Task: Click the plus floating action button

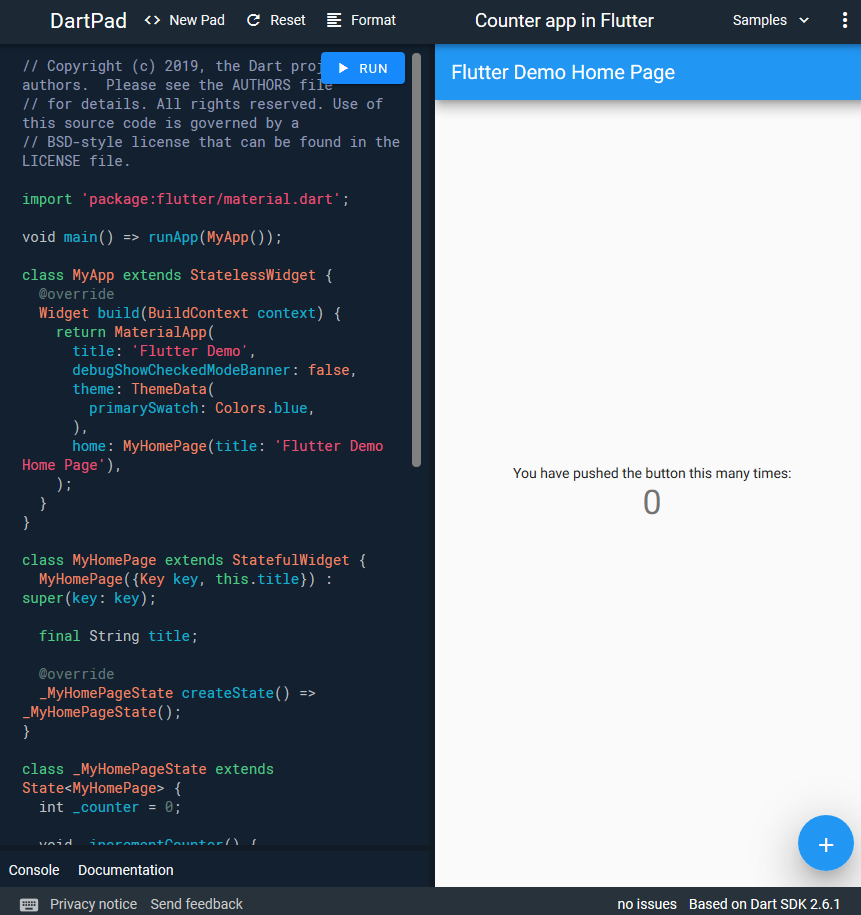Action: [825, 843]
